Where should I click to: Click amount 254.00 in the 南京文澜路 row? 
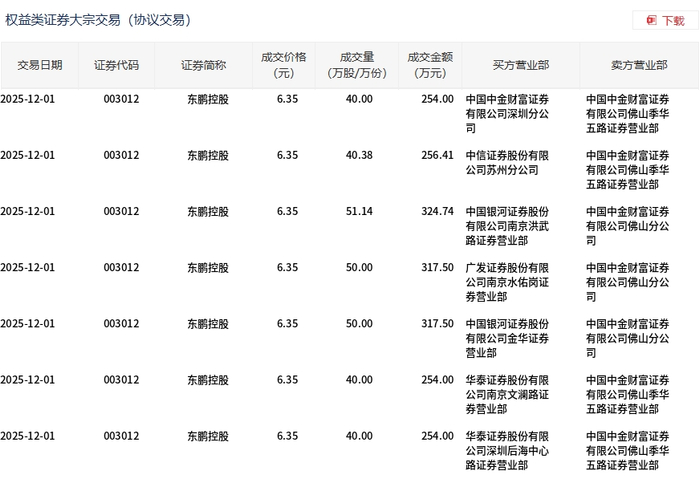click(438, 380)
